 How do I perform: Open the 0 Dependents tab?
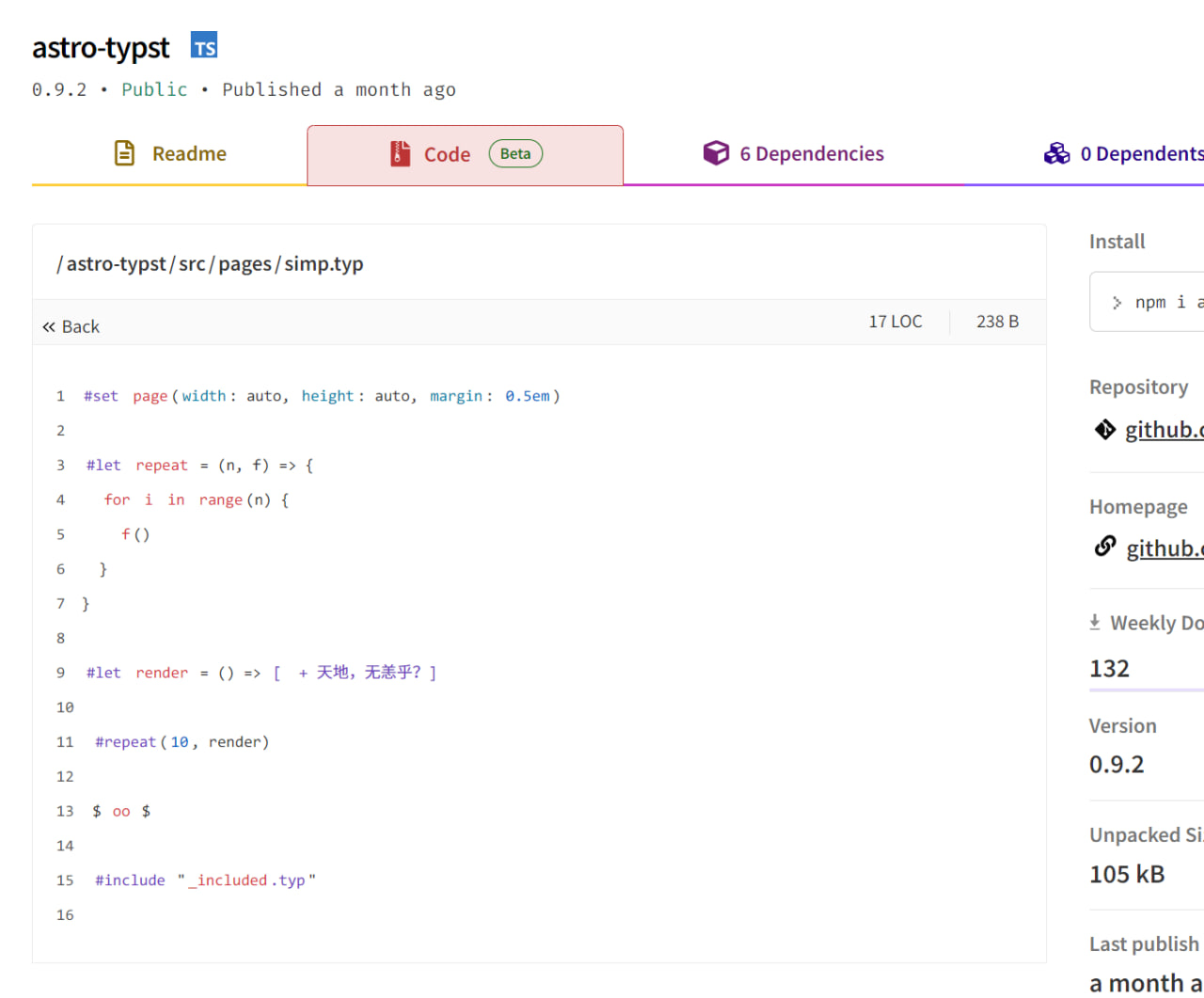[1124, 154]
